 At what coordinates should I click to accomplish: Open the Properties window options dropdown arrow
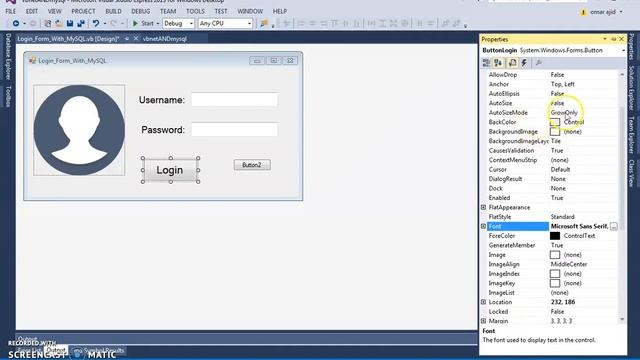coord(604,39)
